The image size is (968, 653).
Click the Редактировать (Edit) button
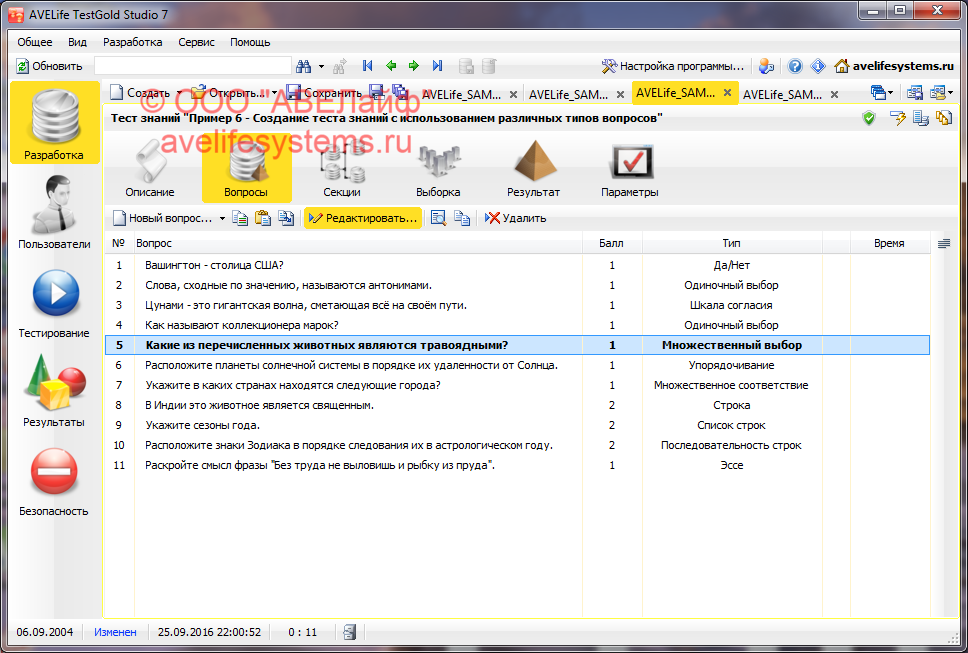tap(363, 218)
